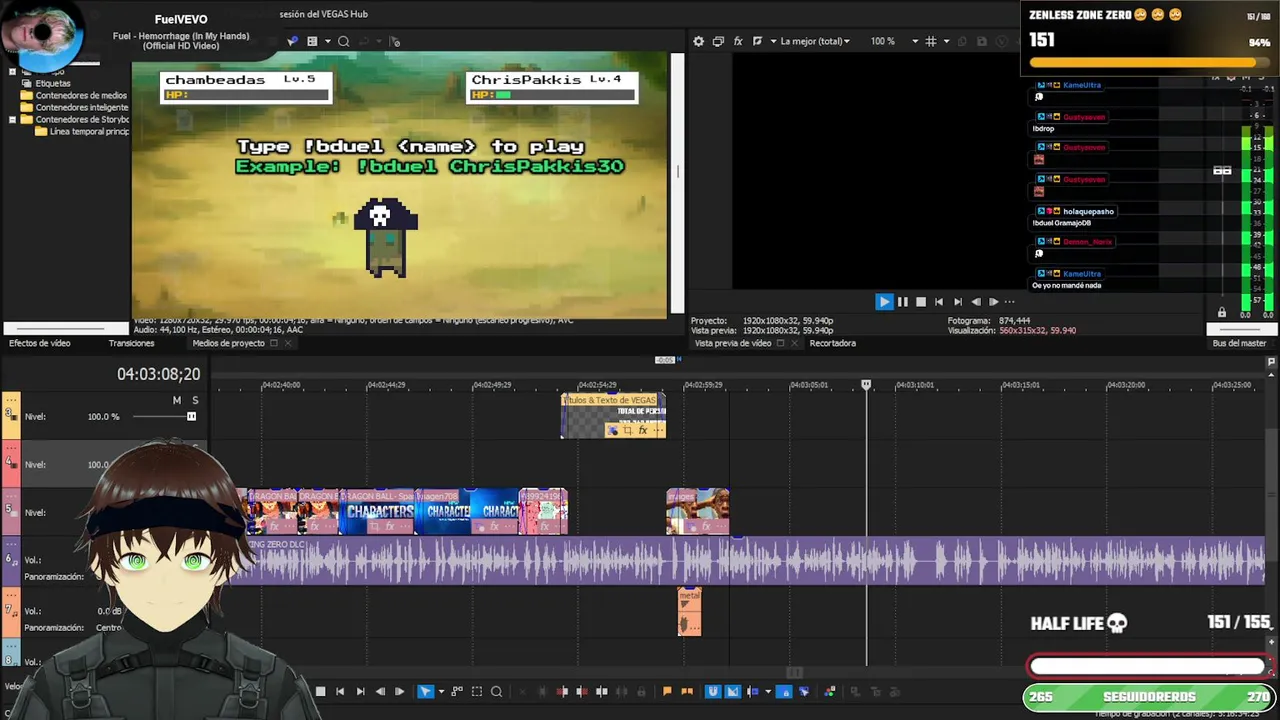Select the Envelope Edit tool

[x=457, y=691]
